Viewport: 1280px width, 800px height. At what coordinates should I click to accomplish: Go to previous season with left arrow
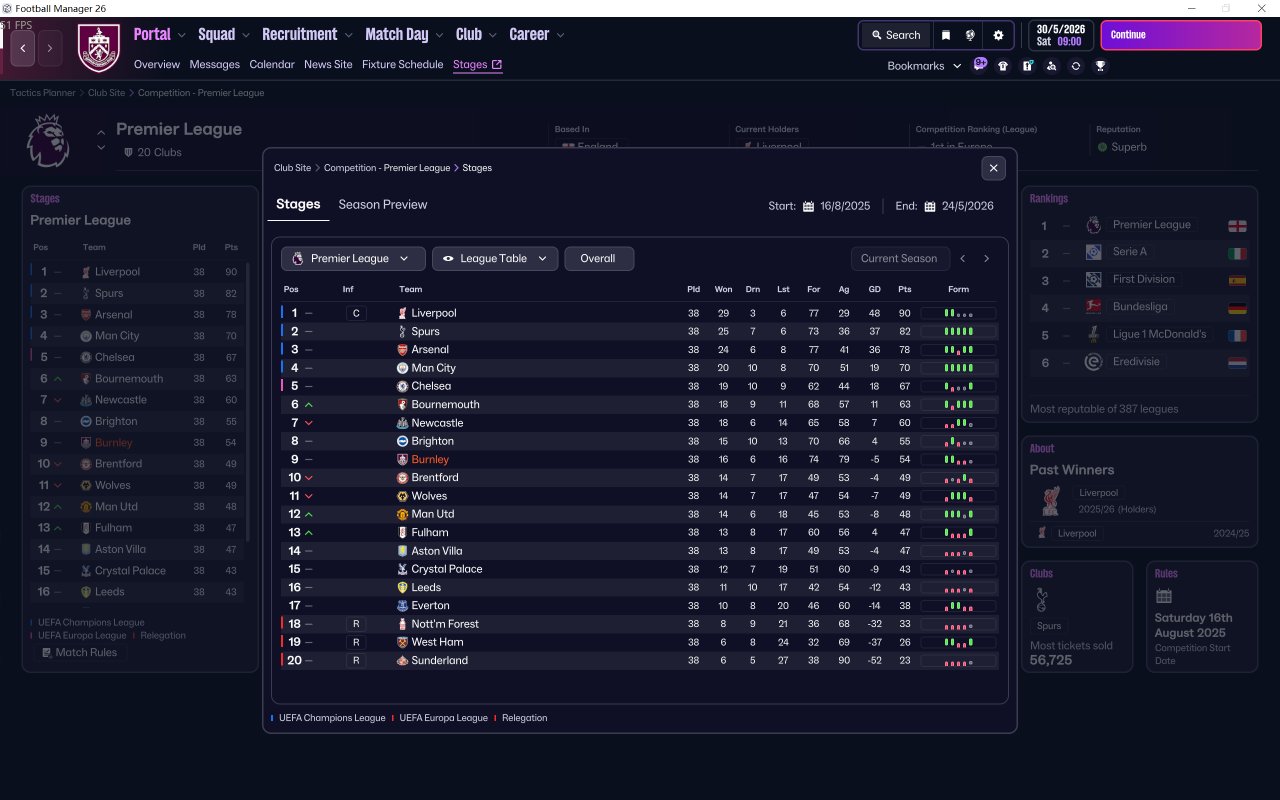963,259
